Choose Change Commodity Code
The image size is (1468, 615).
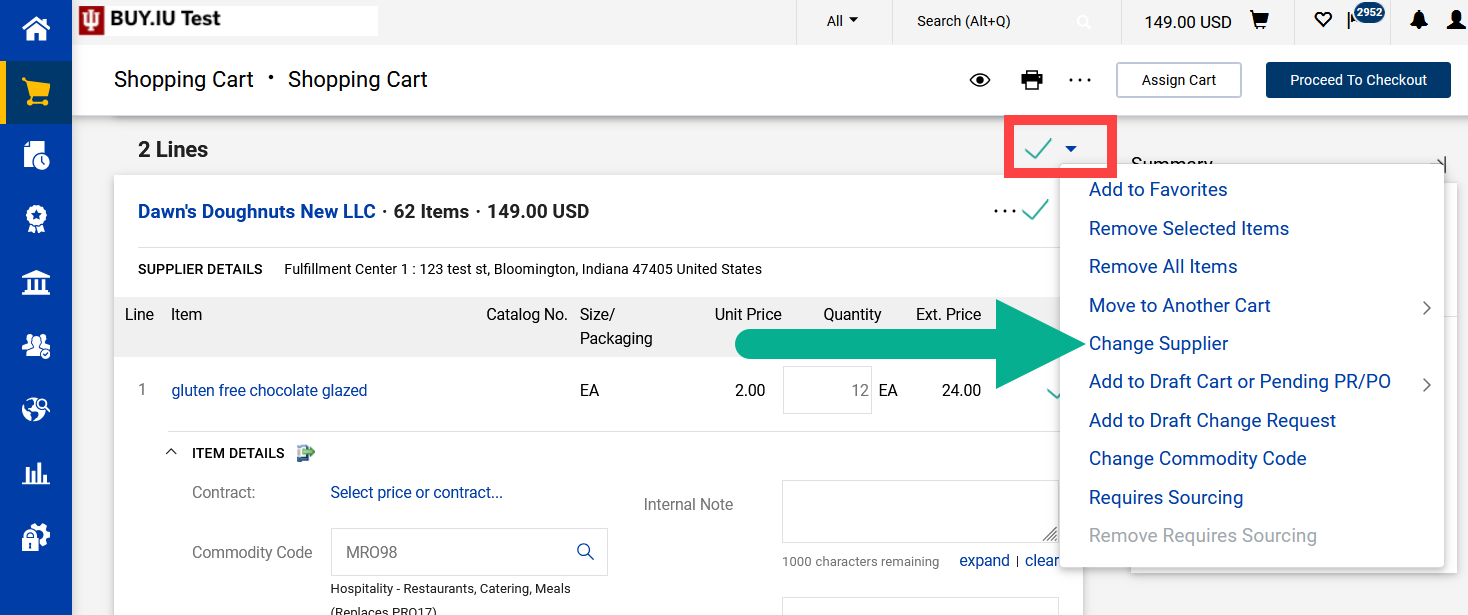pos(1198,459)
